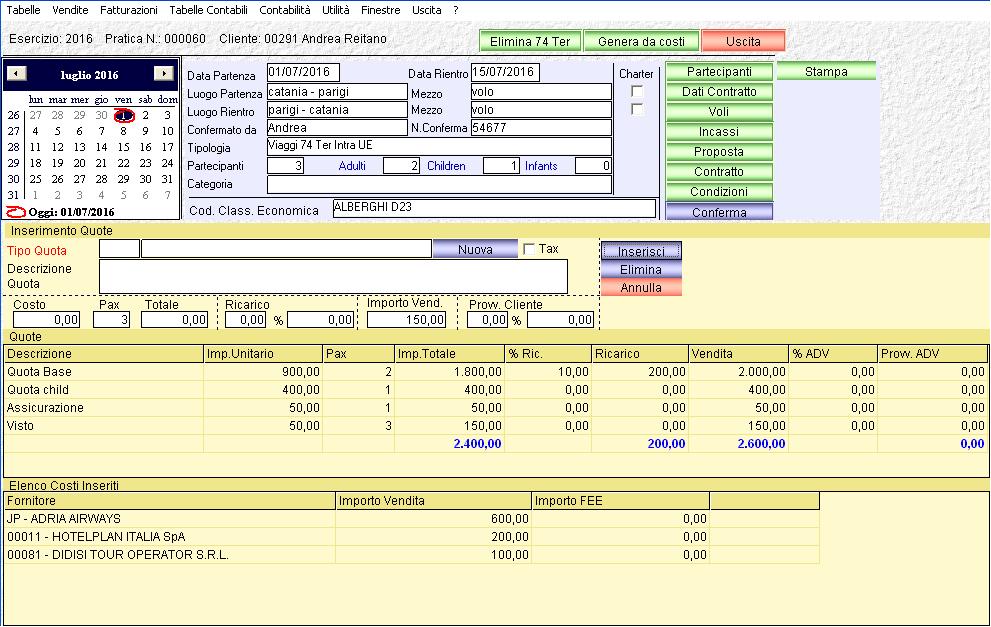This screenshot has width=991, height=627.
Task: Click the Elimina 74 Ter button
Action: point(530,42)
